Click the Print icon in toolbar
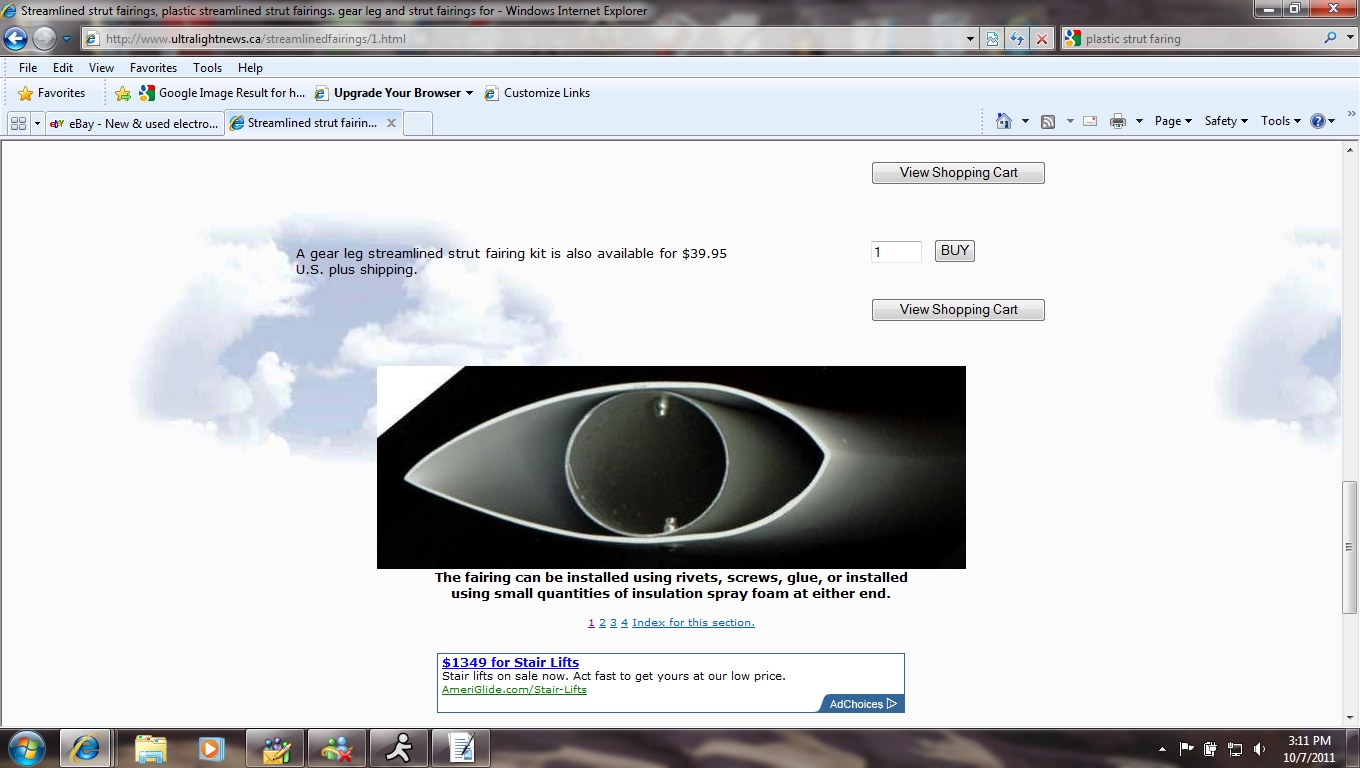 coord(1118,121)
